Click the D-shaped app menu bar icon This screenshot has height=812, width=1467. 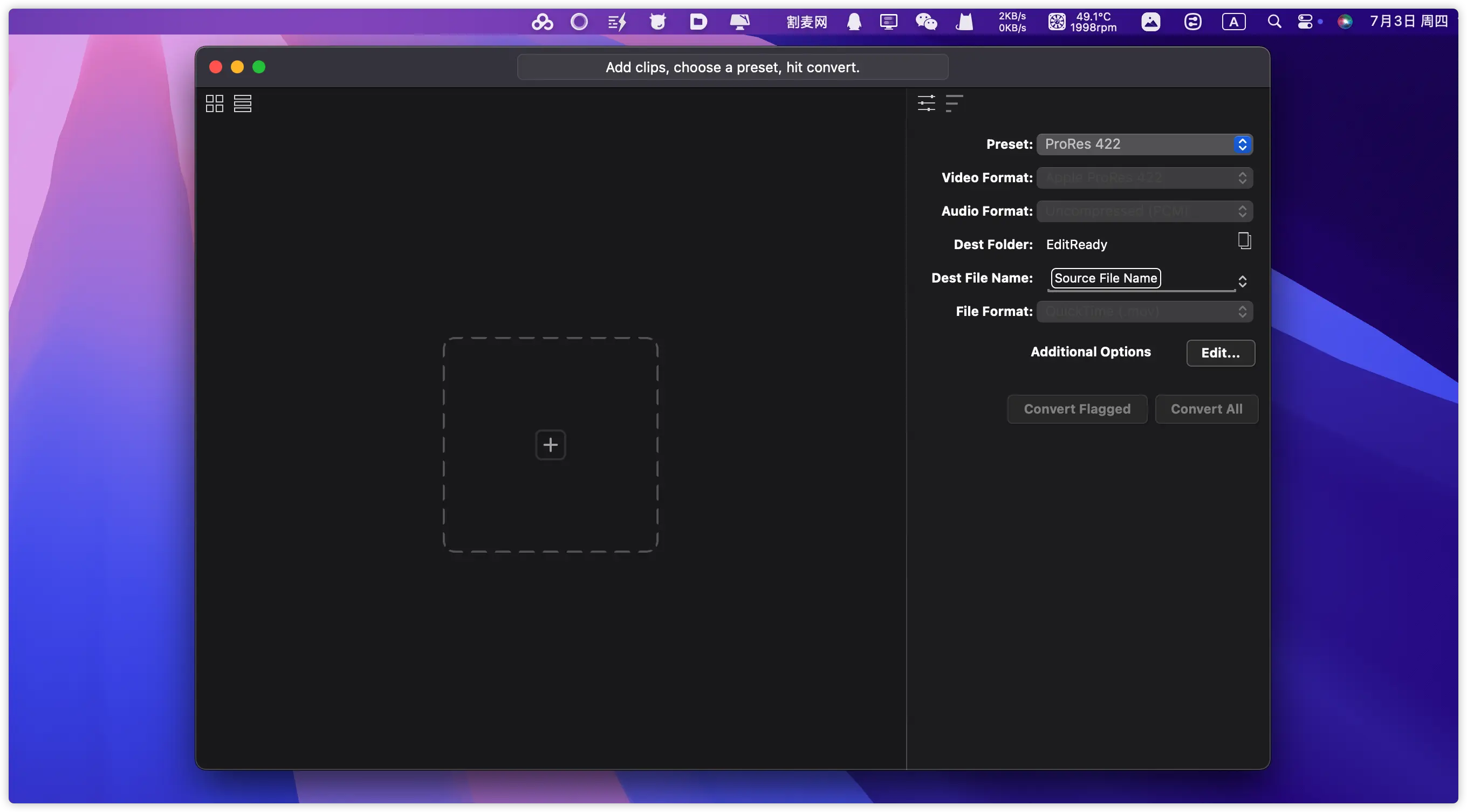pos(698,22)
